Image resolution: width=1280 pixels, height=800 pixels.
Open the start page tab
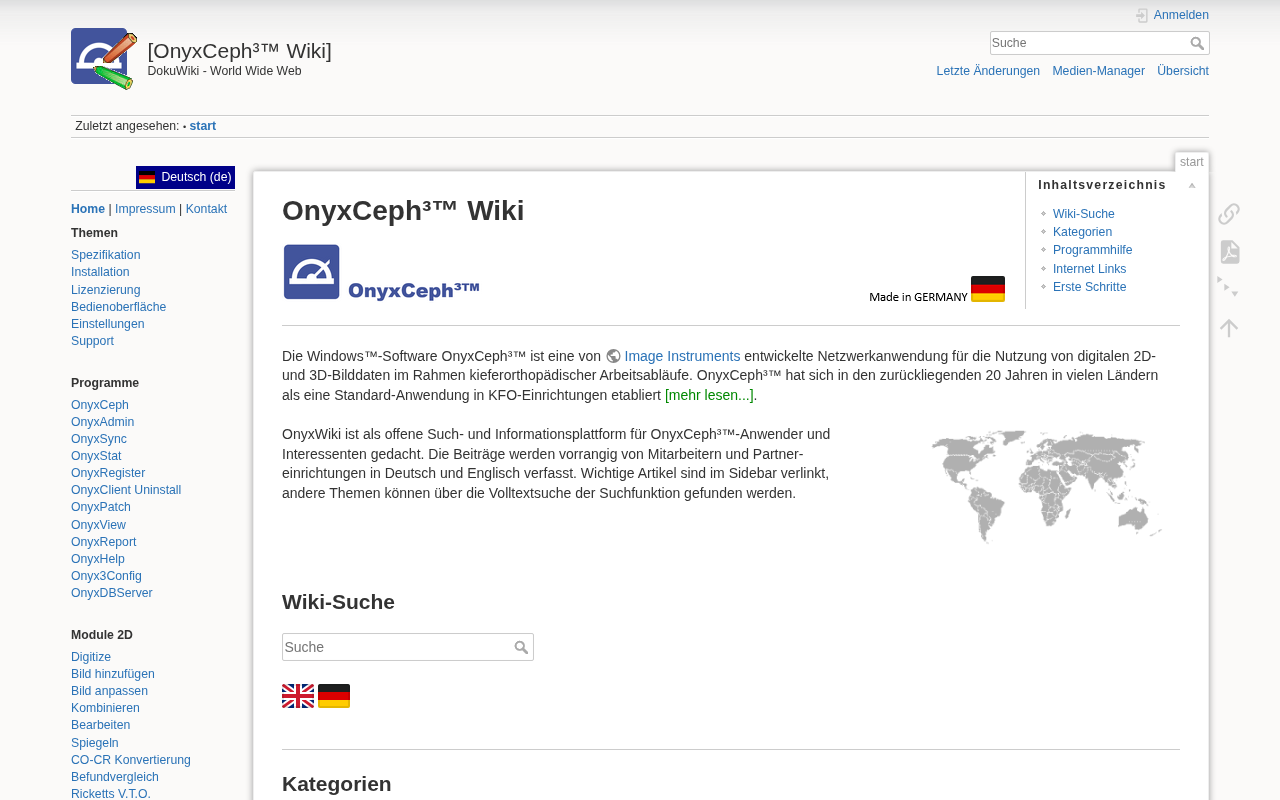pos(1192,162)
